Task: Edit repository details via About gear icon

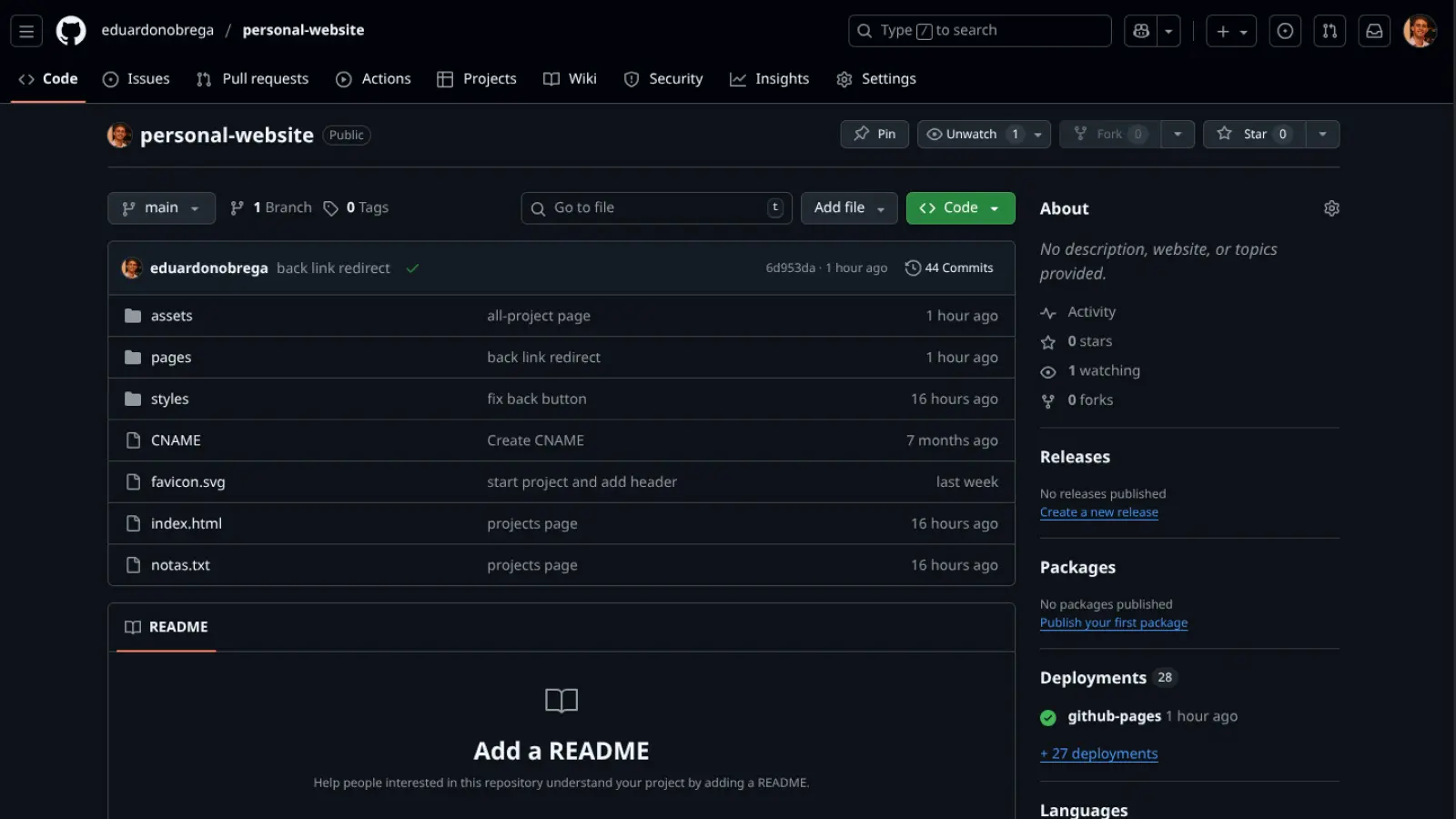Action: (1331, 208)
